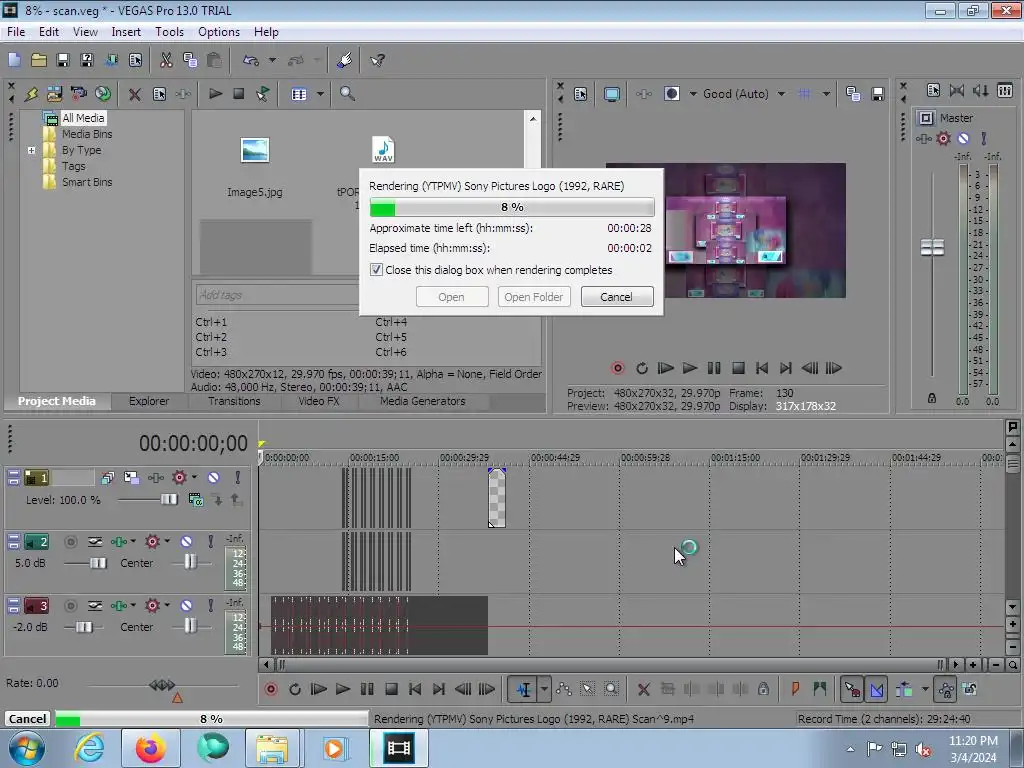The width and height of the screenshot is (1024, 768).
Task: Switch to the Transitions tab
Action: pyautogui.click(x=234, y=401)
